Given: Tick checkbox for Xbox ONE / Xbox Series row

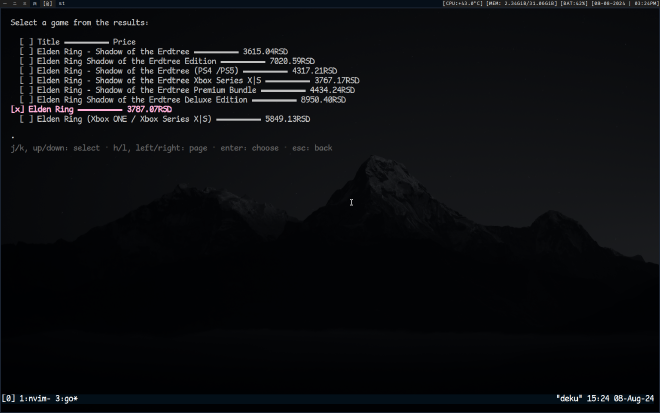Looking at the screenshot, I should tap(26, 120).
